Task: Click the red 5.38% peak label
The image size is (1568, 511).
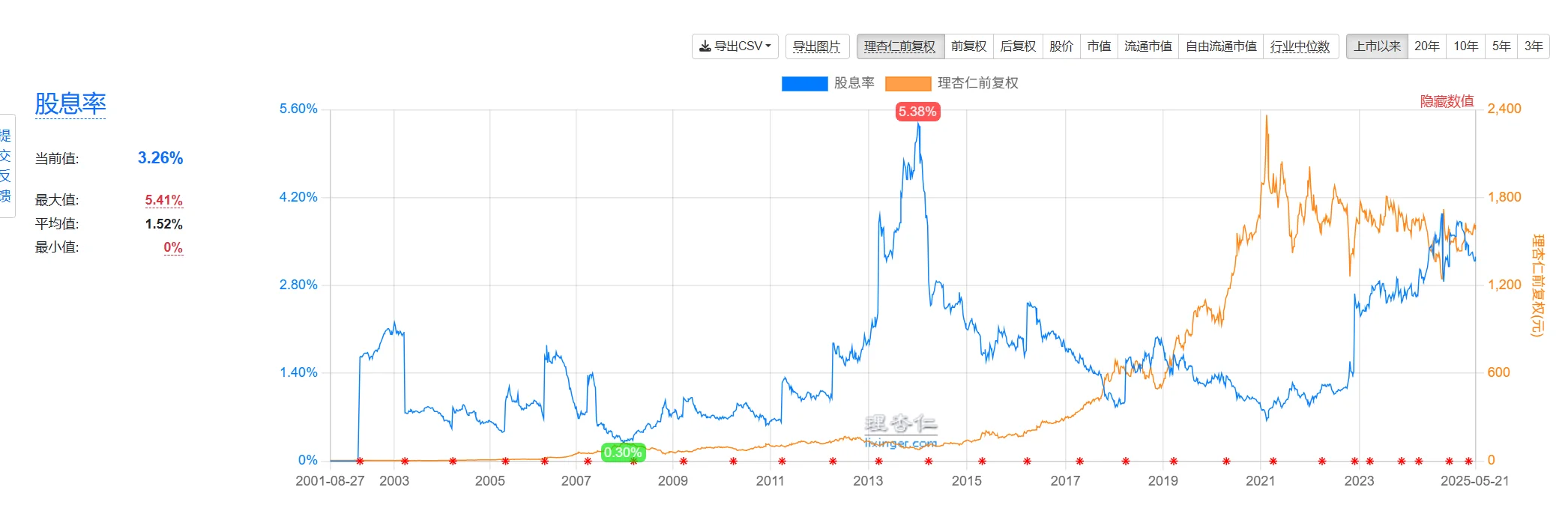Action: pyautogui.click(x=917, y=112)
